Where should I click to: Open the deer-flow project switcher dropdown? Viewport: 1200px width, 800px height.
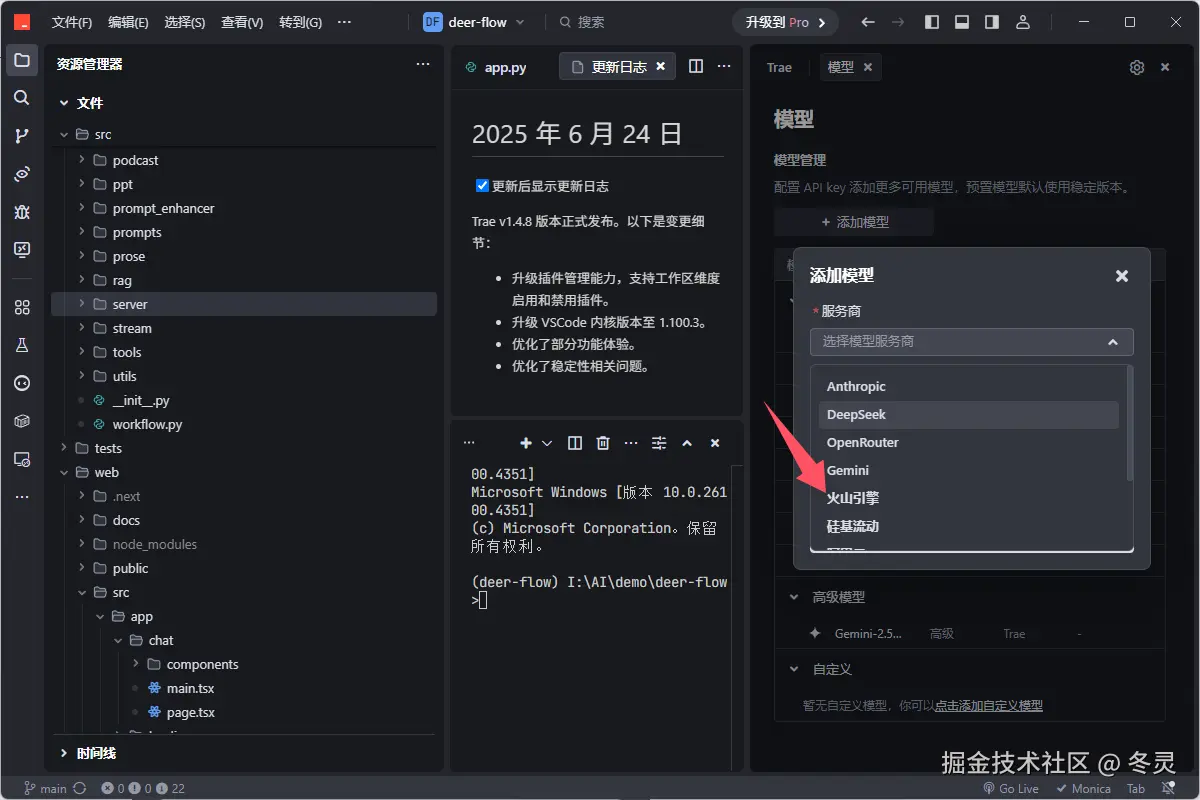474,22
